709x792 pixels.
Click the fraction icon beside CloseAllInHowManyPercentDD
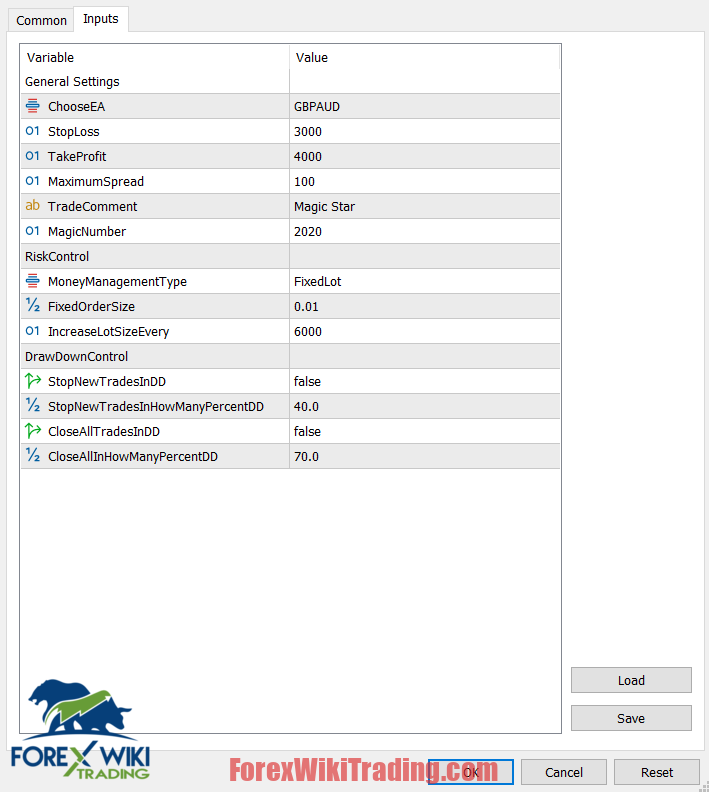[32, 456]
